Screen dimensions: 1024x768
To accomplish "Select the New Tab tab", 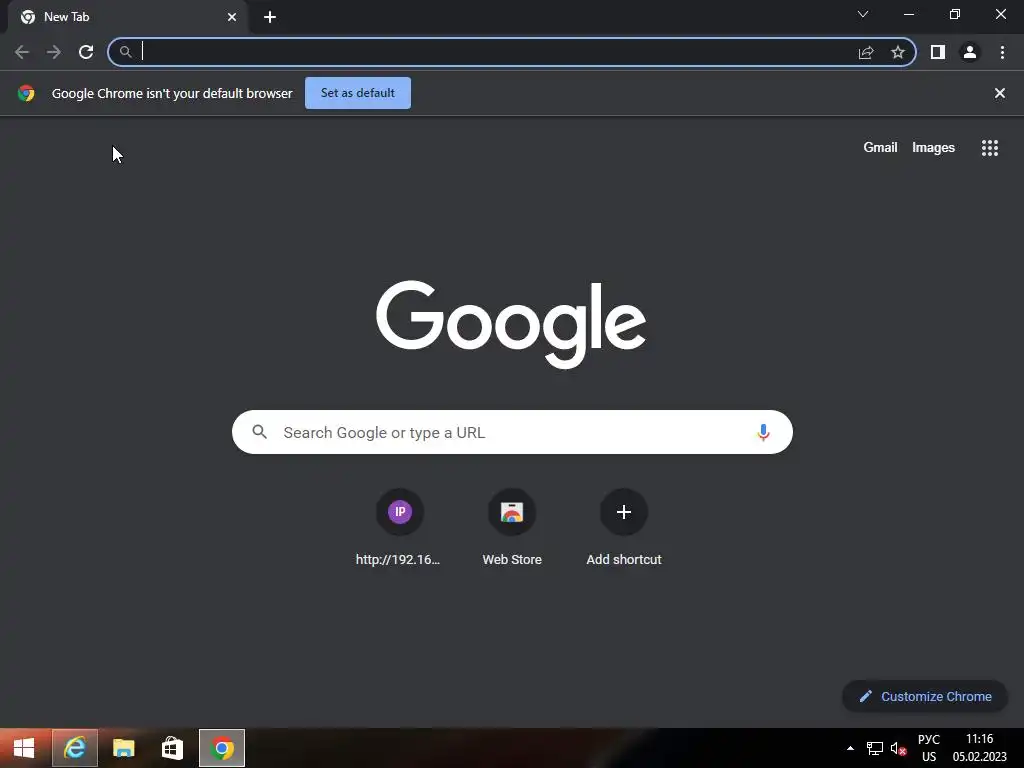I will [127, 17].
